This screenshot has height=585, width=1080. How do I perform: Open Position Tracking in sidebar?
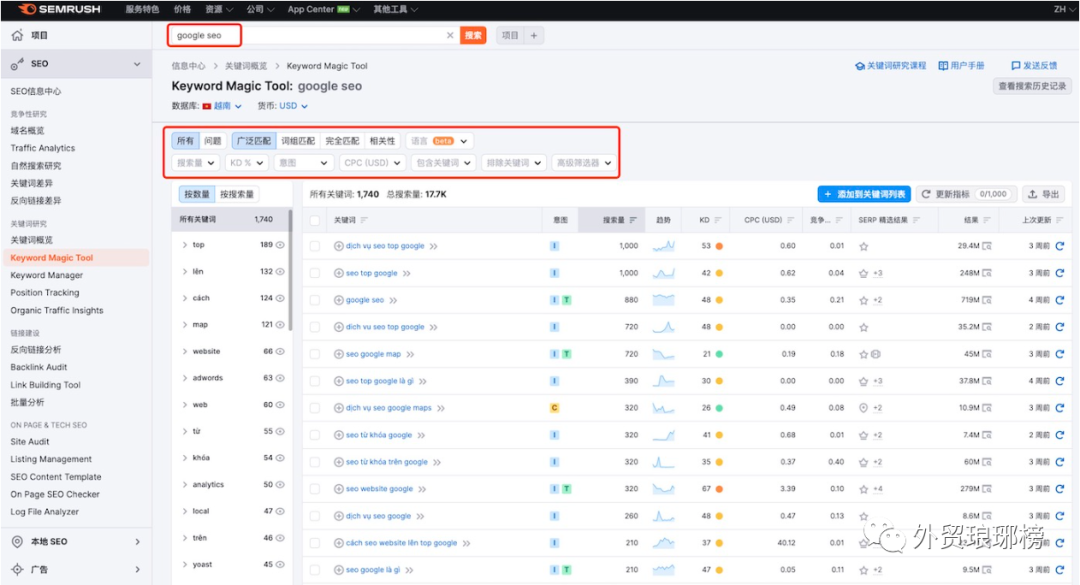[x=45, y=293]
